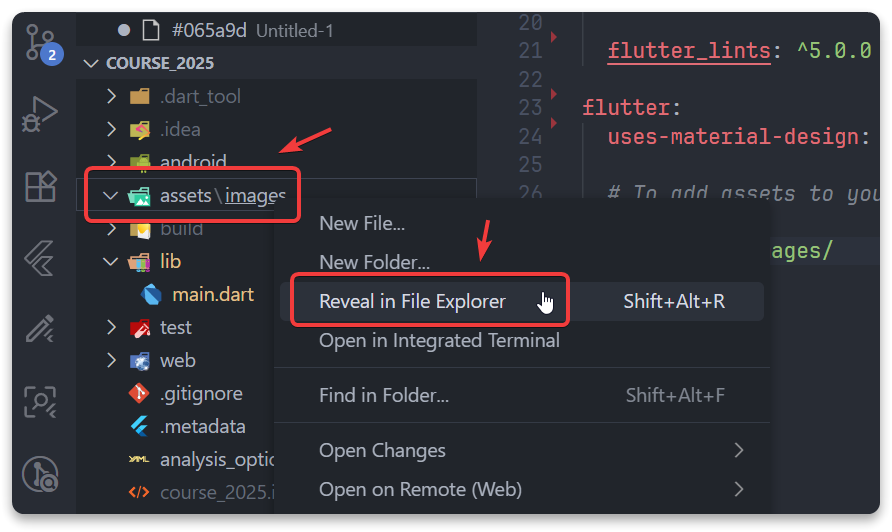Select Open in Integrated Terminal
892x532 pixels.
439,340
